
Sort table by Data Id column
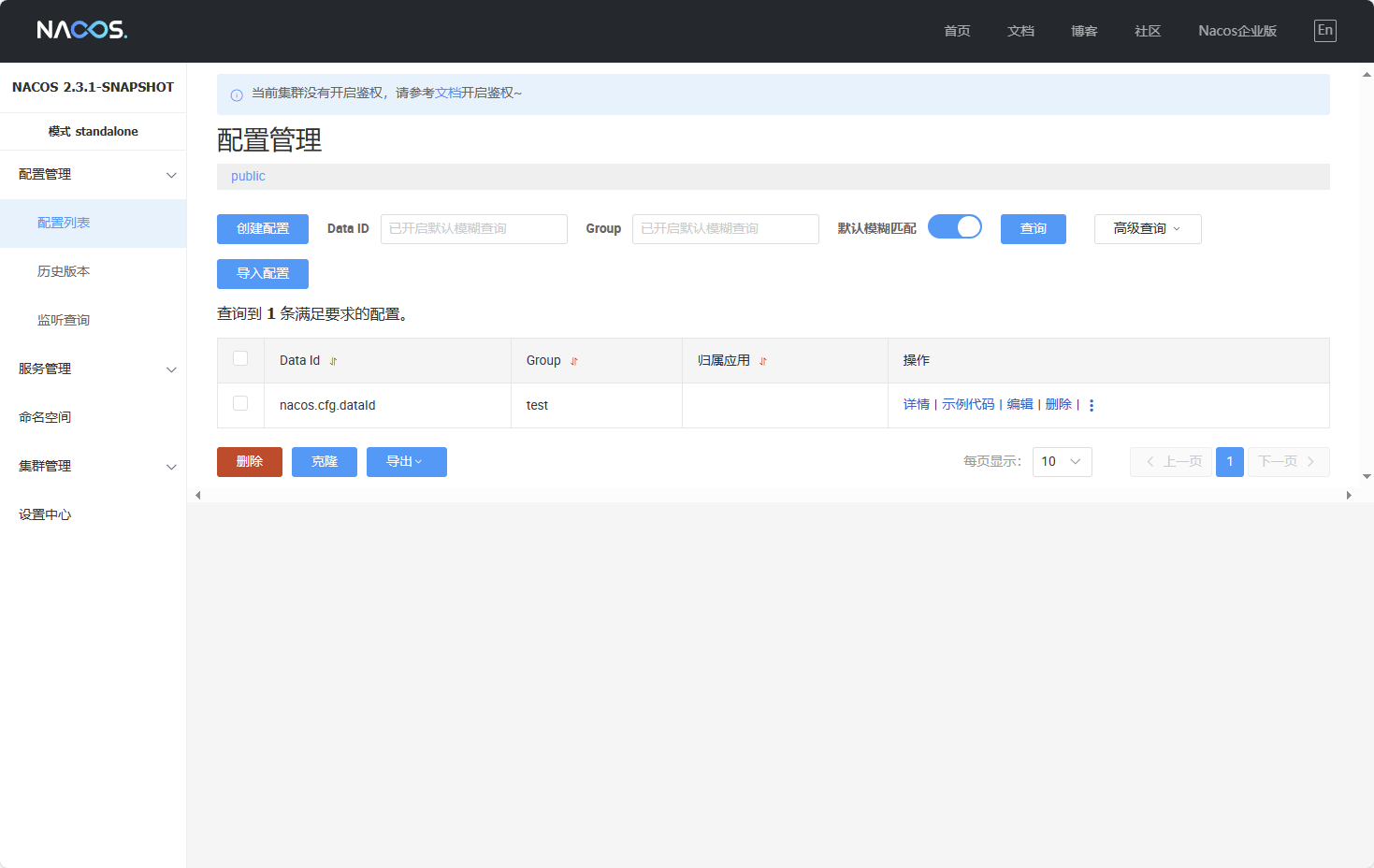point(333,361)
